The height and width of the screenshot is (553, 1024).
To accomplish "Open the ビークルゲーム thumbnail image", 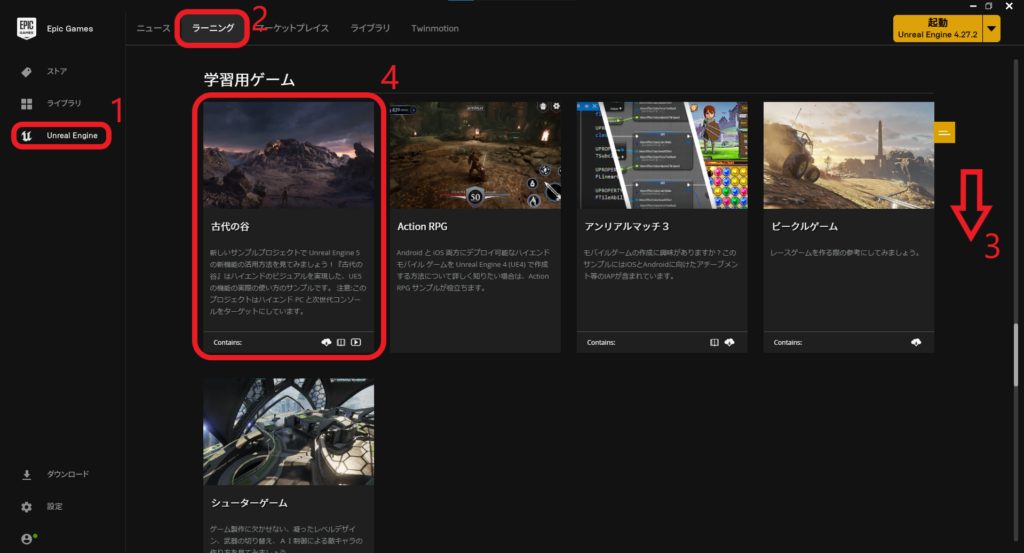I will click(x=849, y=155).
